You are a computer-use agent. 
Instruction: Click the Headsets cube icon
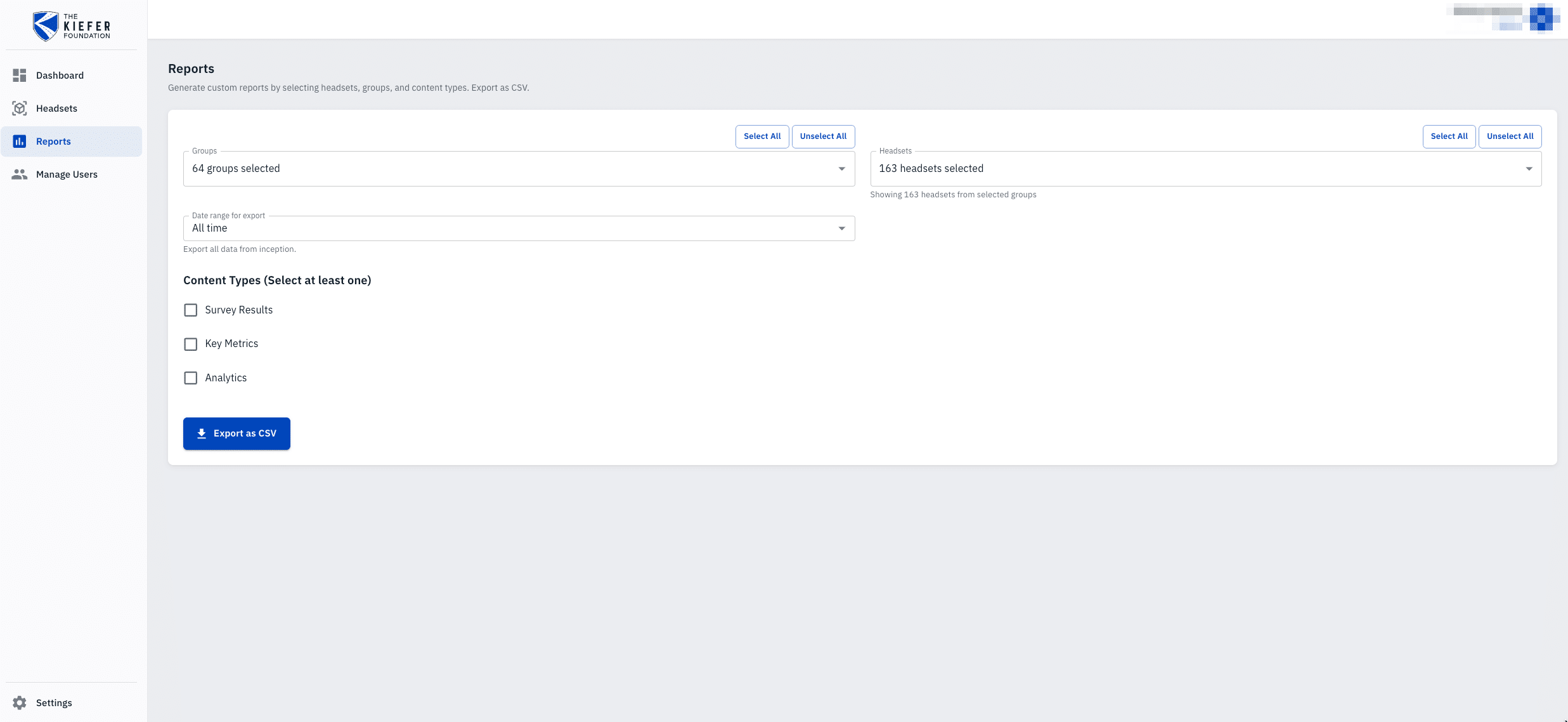pyautogui.click(x=20, y=108)
